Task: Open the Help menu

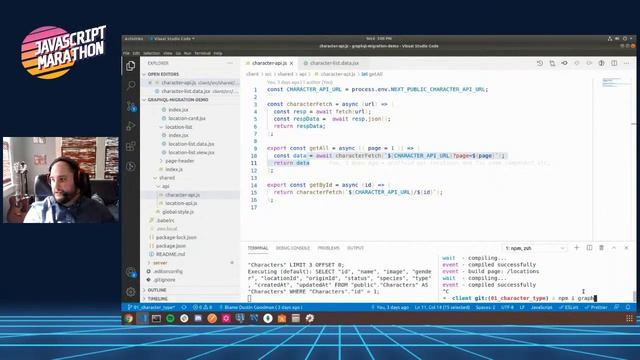Action: (x=218, y=53)
